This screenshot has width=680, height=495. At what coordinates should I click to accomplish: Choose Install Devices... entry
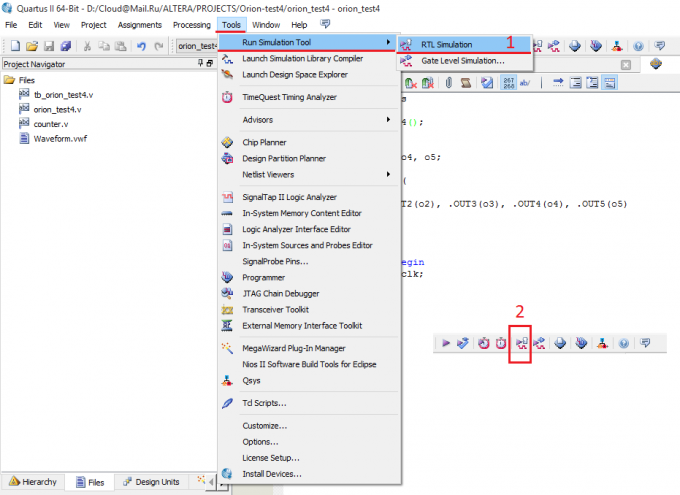309,474
